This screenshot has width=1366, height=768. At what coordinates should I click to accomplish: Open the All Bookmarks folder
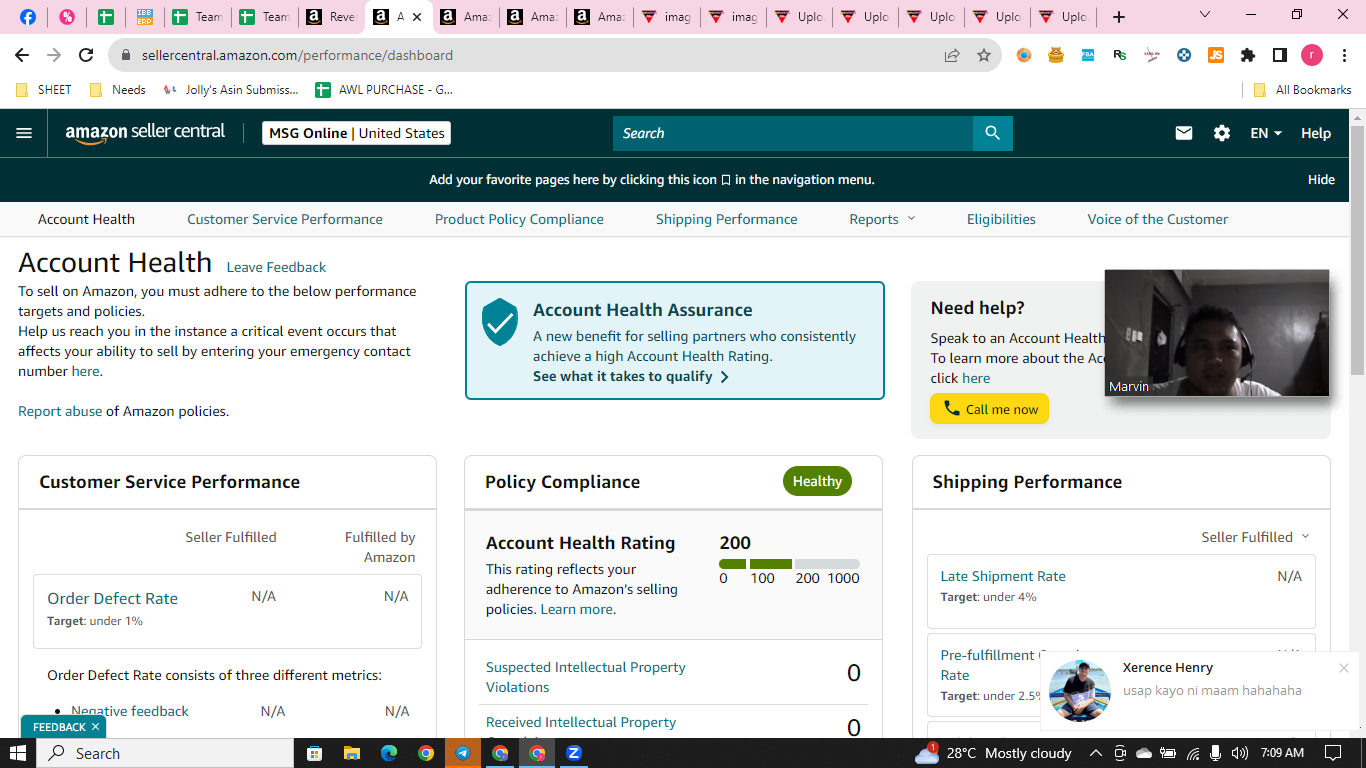tap(1302, 90)
